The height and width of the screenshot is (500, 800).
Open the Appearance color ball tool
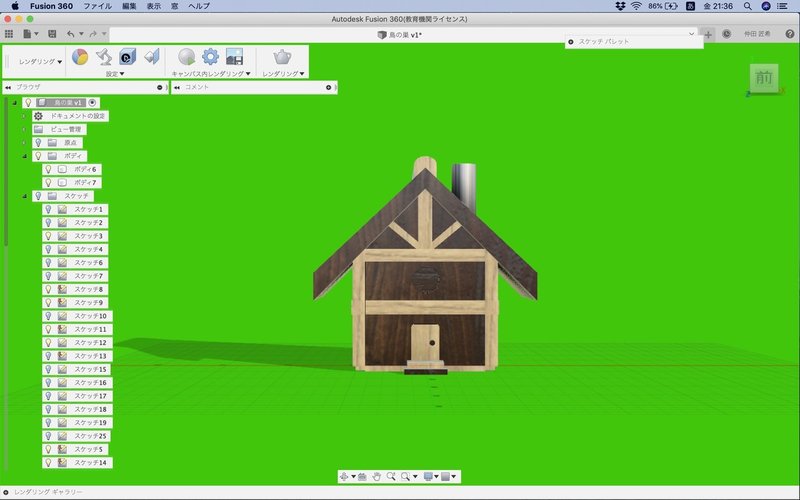[80, 57]
